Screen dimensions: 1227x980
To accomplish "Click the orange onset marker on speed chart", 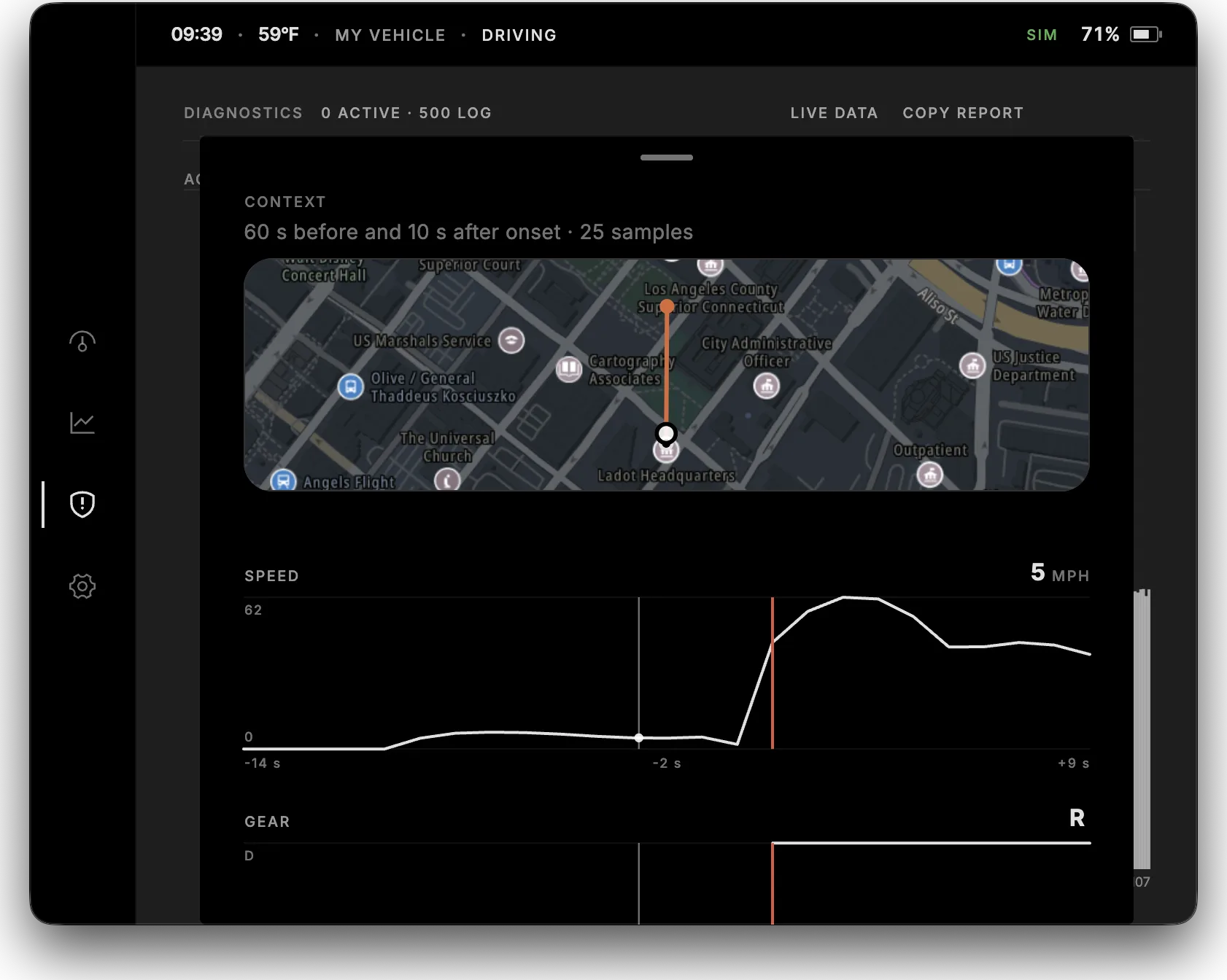I will (773, 672).
